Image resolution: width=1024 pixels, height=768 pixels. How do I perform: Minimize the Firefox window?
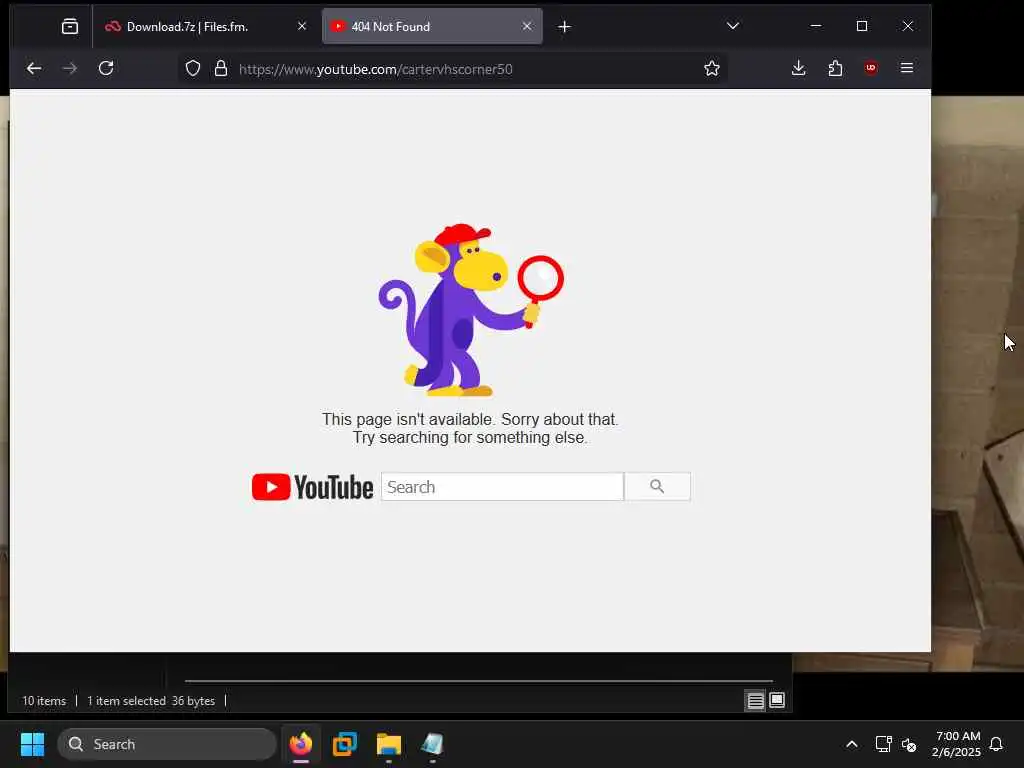[816, 26]
